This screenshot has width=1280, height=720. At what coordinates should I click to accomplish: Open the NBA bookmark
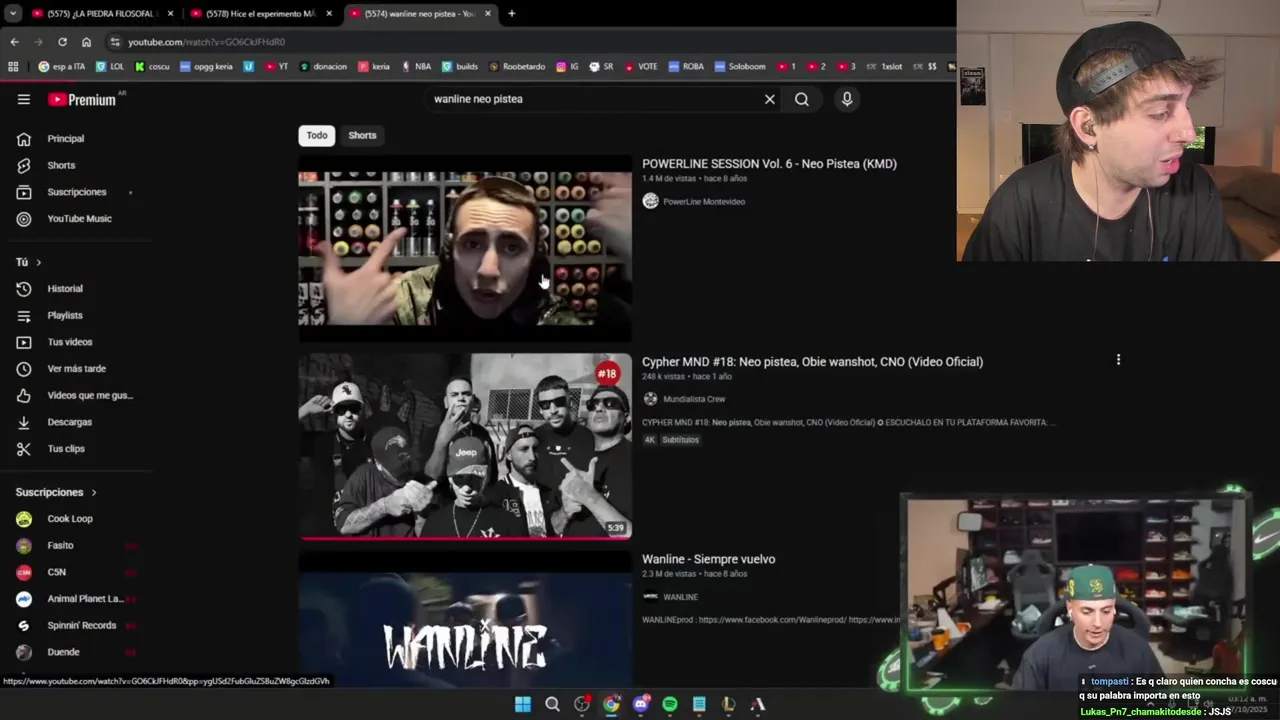pos(416,67)
